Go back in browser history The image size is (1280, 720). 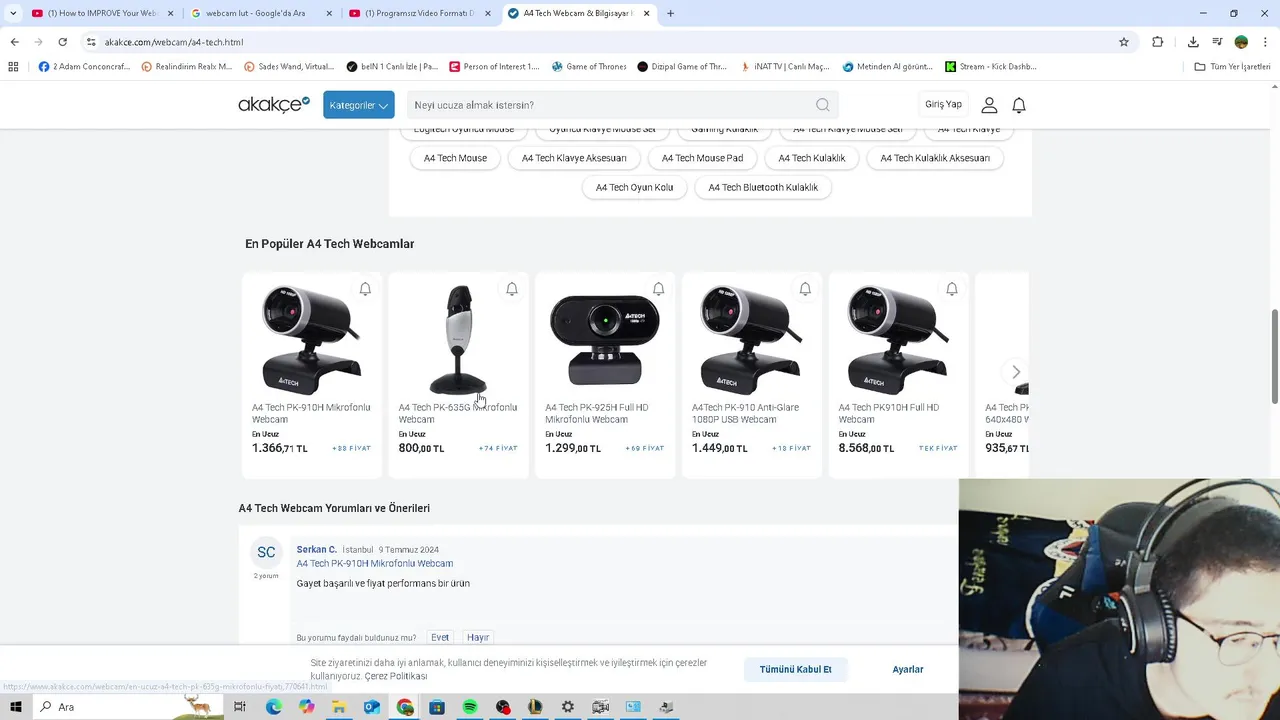point(14,42)
